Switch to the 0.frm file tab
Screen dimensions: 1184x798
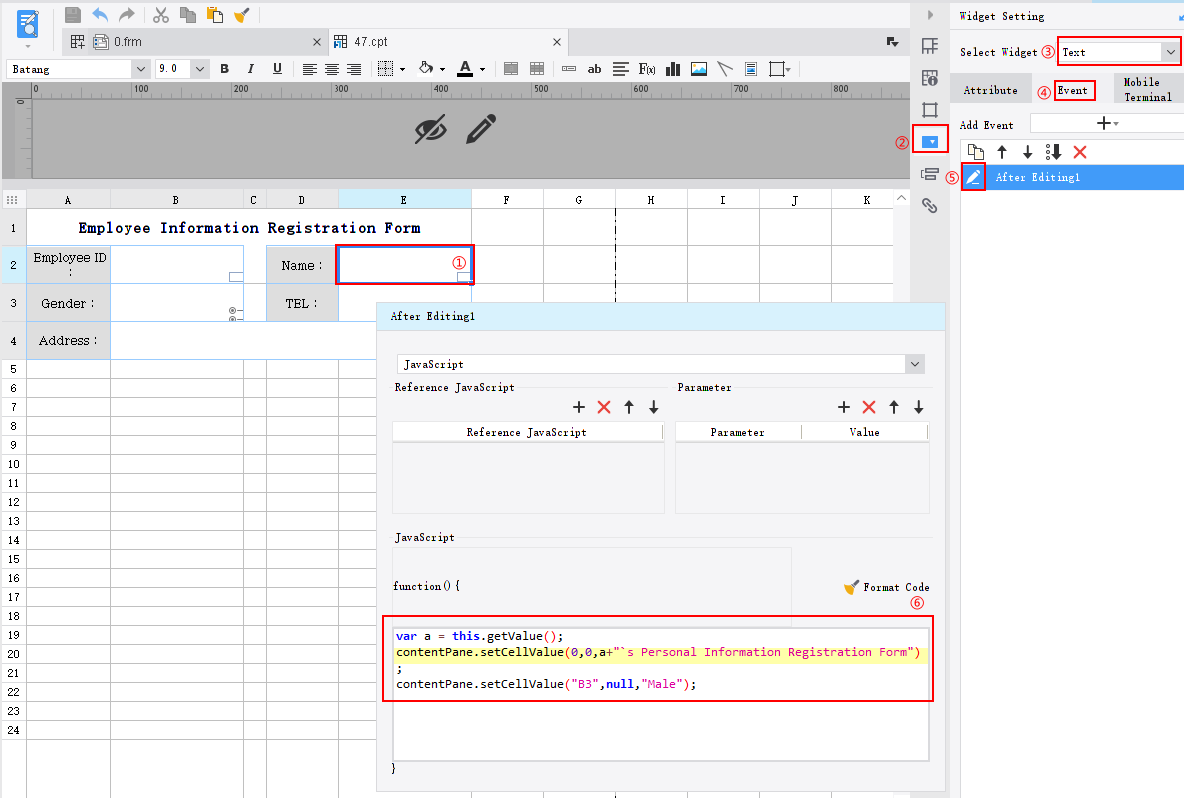point(128,42)
